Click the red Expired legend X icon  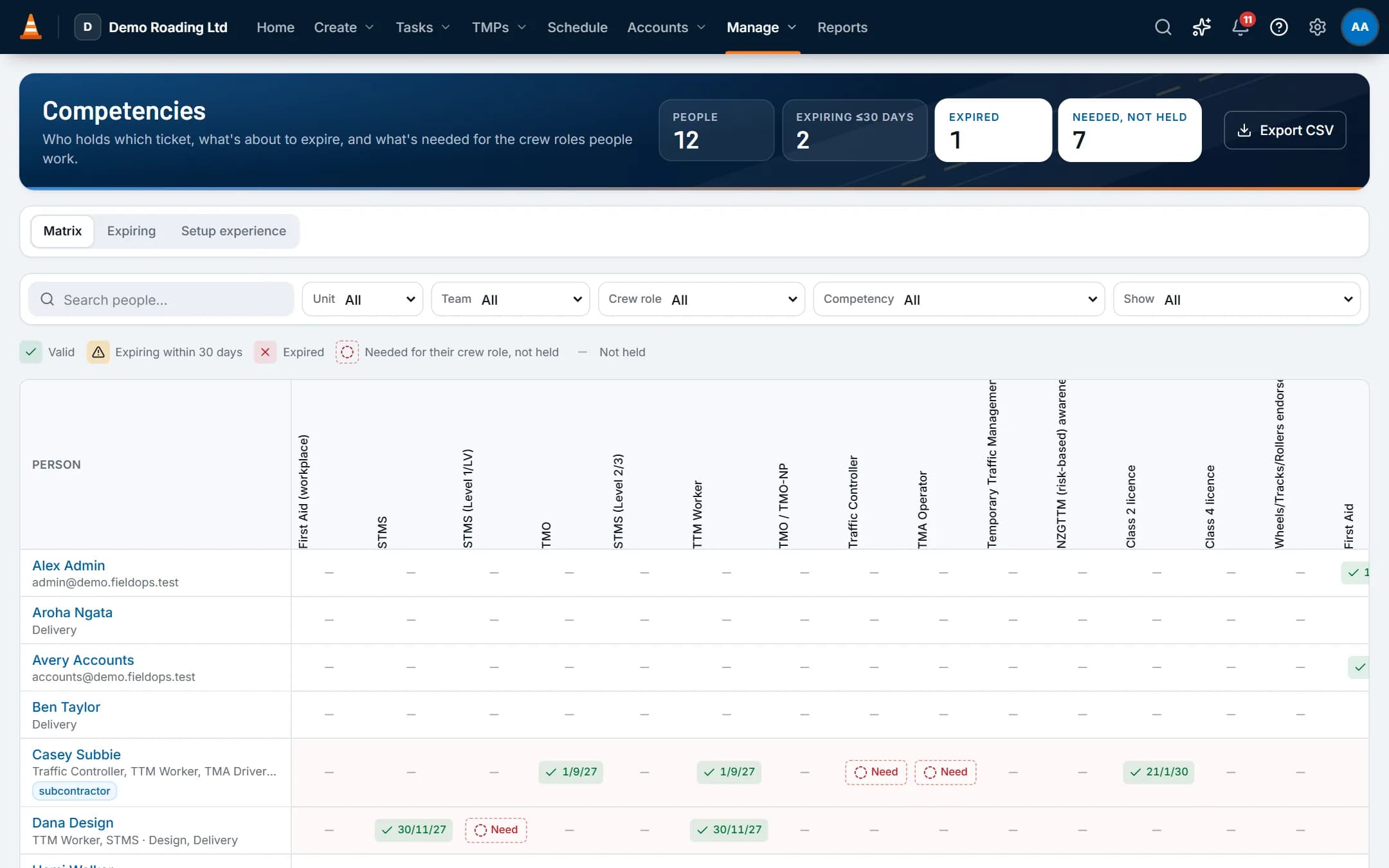tap(265, 352)
